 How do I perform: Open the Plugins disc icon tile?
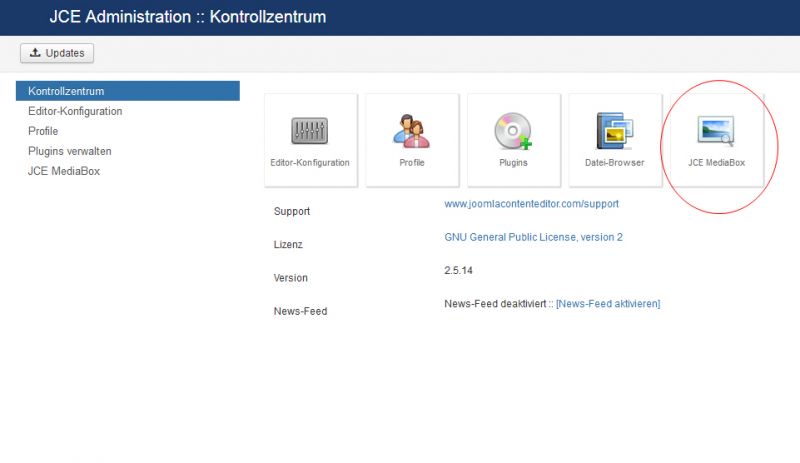click(513, 140)
